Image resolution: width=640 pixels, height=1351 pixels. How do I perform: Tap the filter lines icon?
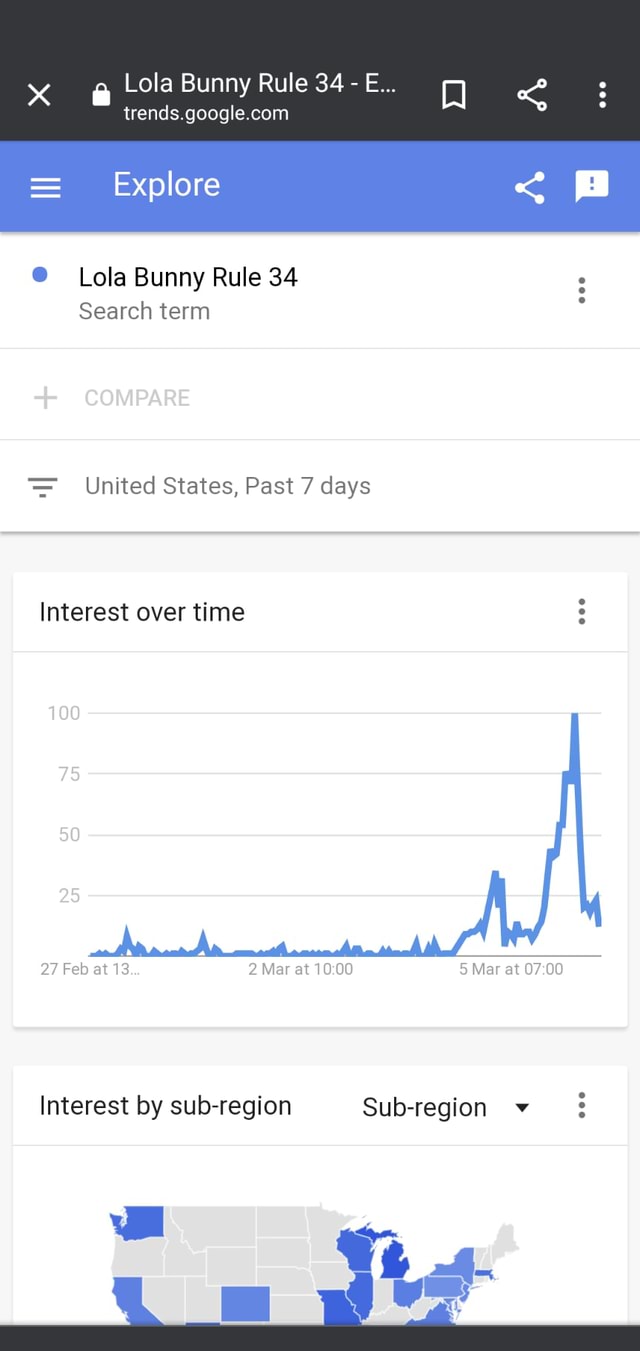(x=42, y=487)
